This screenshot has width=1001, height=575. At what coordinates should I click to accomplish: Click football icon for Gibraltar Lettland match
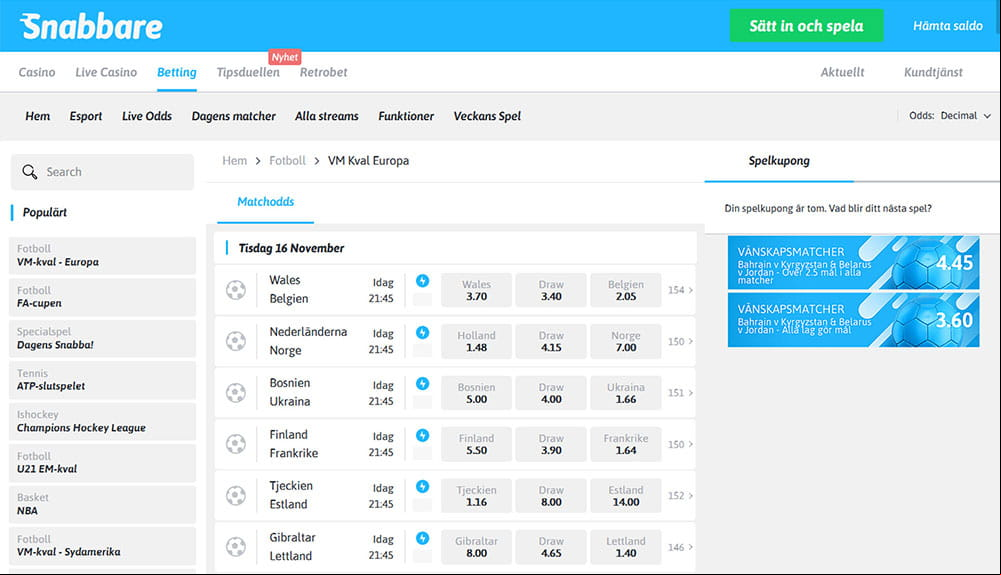[x=236, y=547]
